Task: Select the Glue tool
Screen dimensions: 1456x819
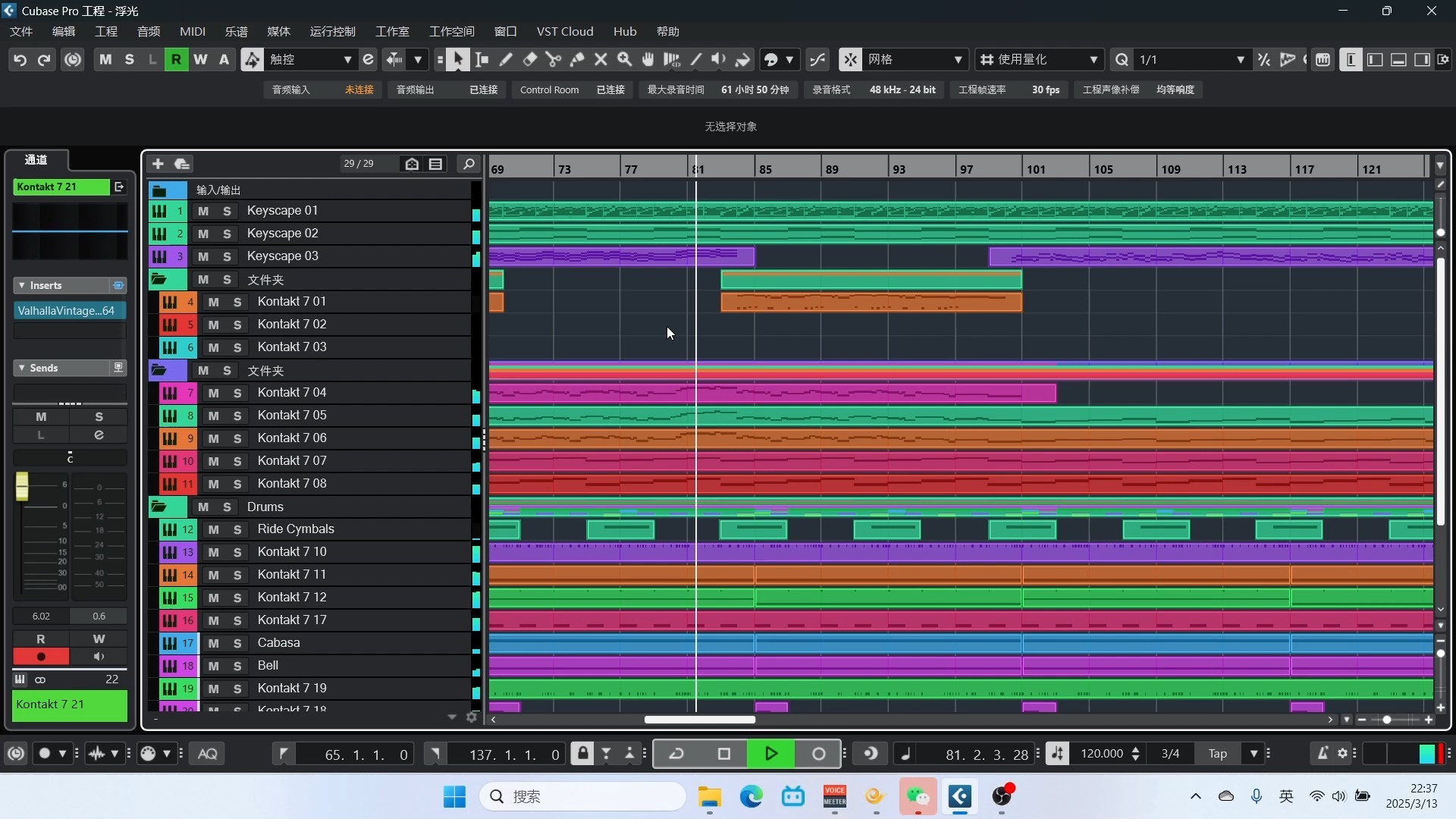Action: click(x=577, y=59)
